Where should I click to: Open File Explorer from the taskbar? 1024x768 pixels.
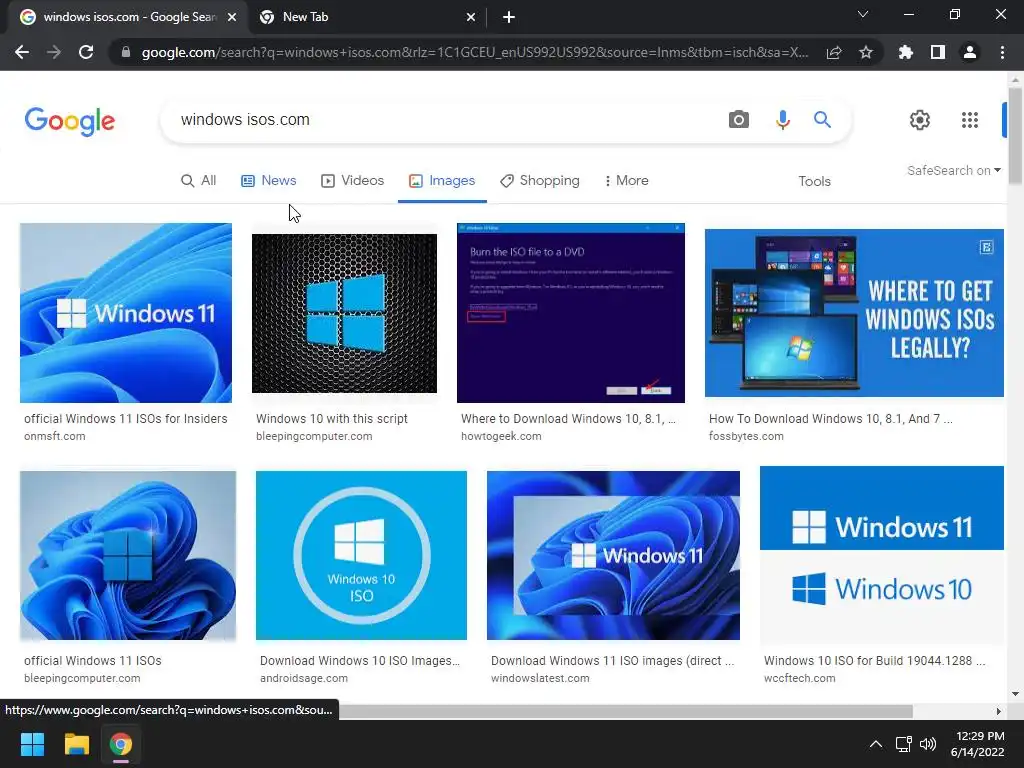(76, 744)
